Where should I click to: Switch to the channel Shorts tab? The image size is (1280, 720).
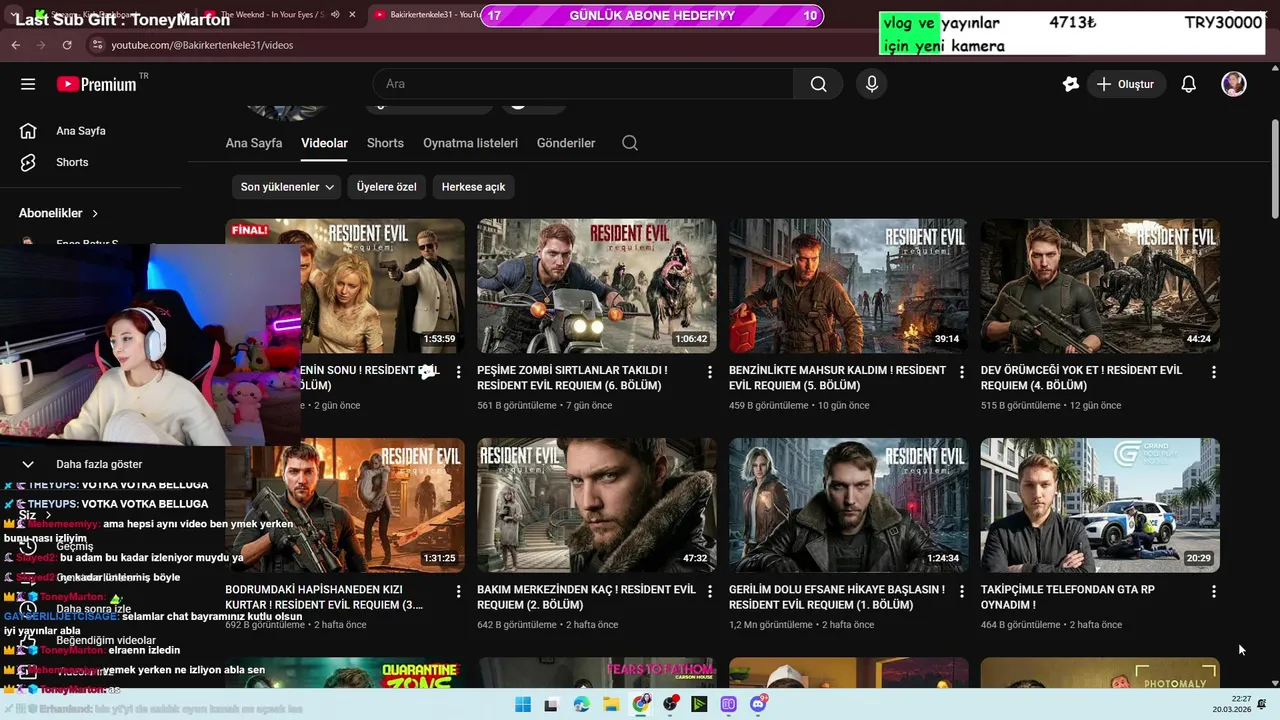click(x=385, y=143)
